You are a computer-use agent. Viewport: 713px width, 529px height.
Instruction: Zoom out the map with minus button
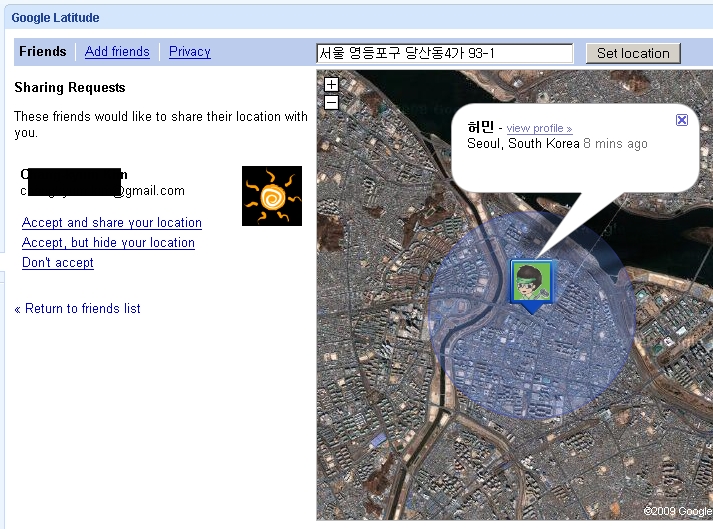coord(331,102)
